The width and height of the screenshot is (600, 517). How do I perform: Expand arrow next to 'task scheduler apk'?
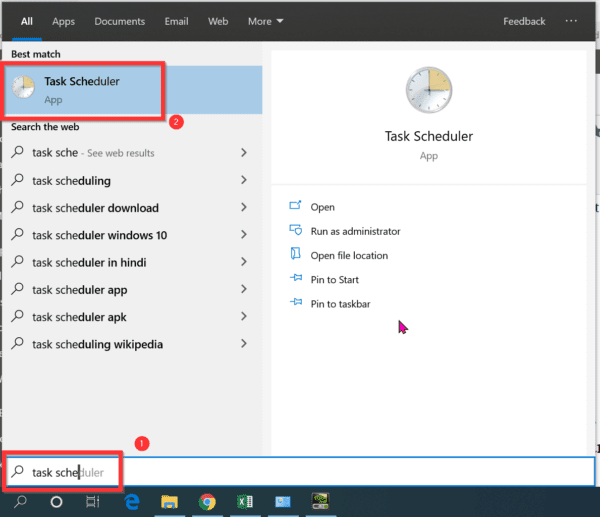[x=244, y=316]
